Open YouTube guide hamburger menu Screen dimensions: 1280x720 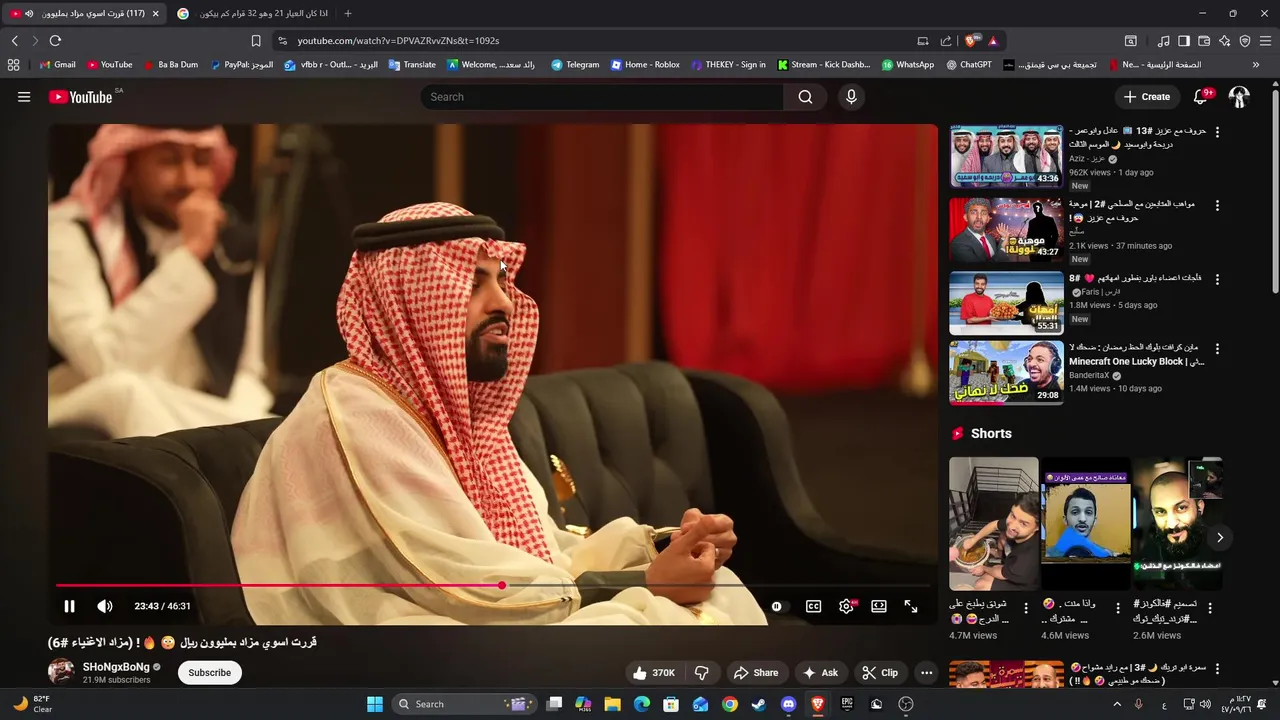[x=24, y=97]
